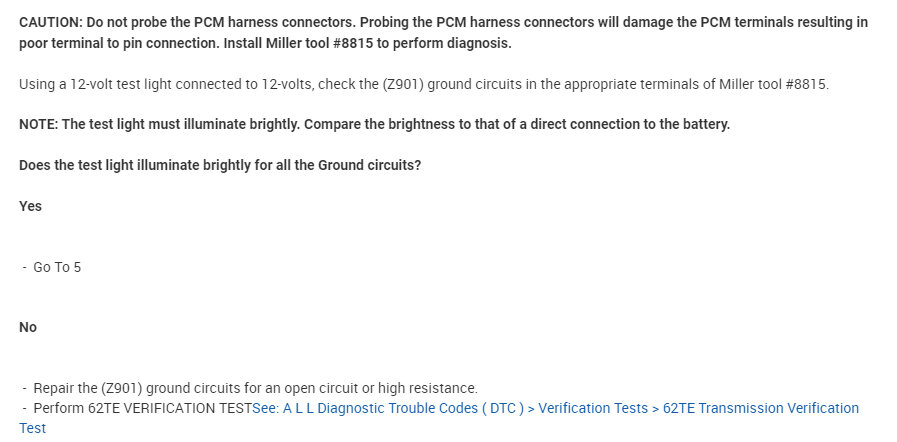Select the bold 'Yes' answer
The image size is (897, 442).
[30, 206]
